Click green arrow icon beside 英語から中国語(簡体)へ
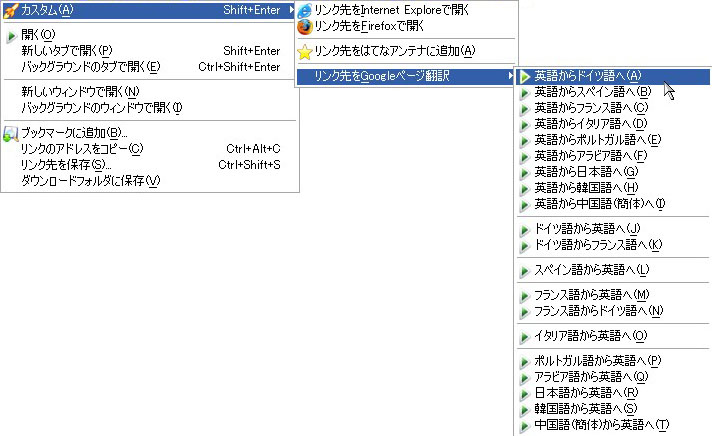 525,205
